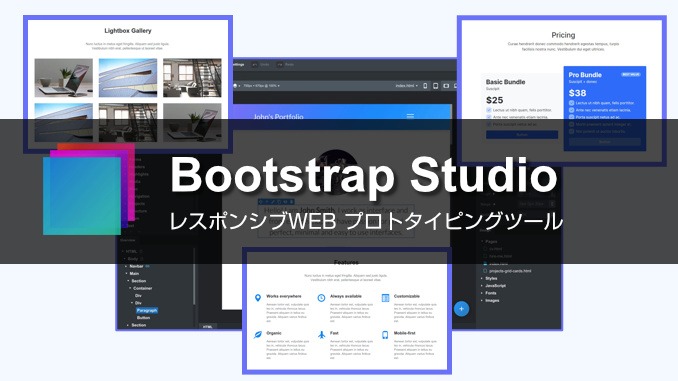Toggle first checkmark in Basic Bundle list
This screenshot has width=678, height=381.
[489, 110]
